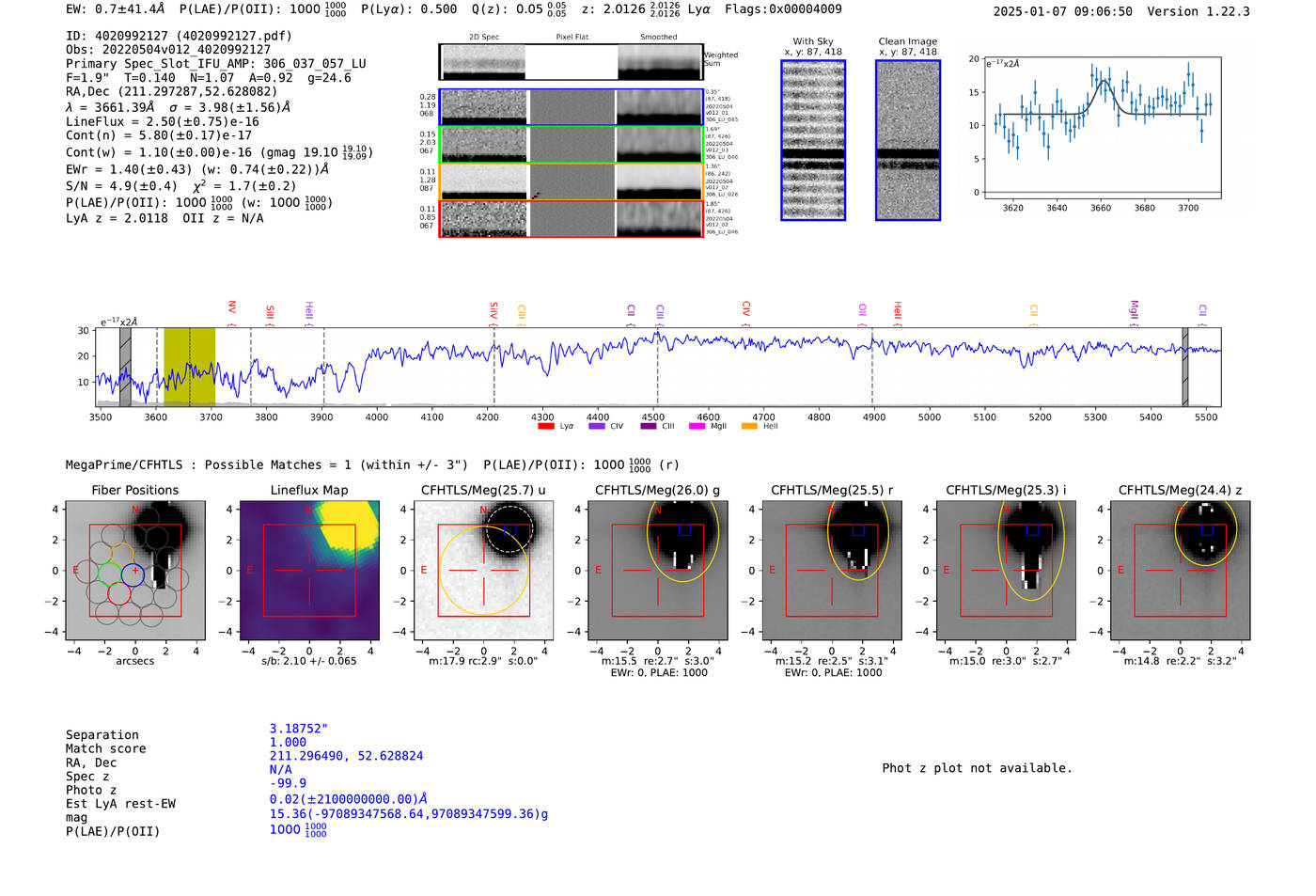Click the SiIV line label above spectrum

(493, 311)
